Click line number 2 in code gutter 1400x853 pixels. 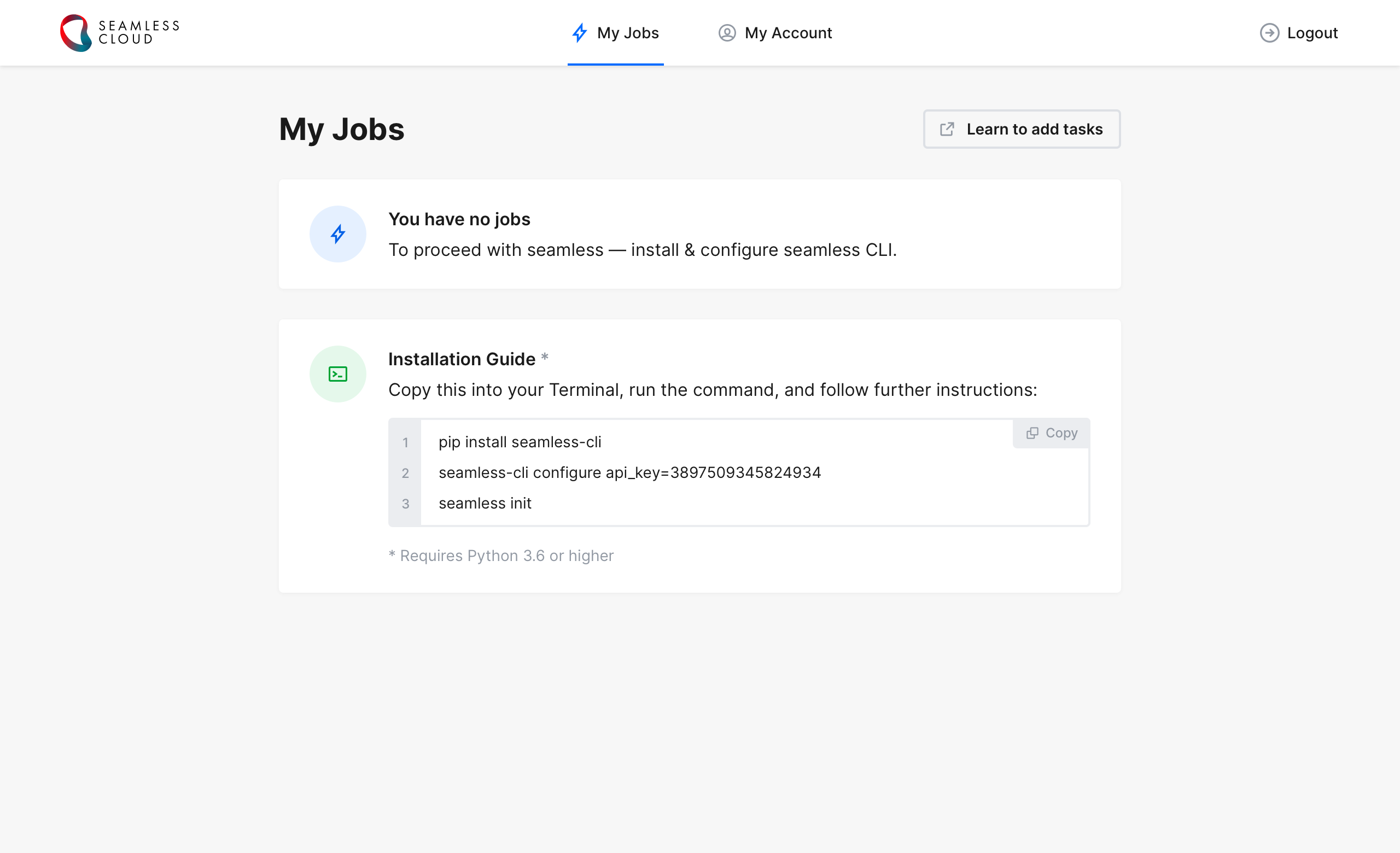(x=405, y=473)
